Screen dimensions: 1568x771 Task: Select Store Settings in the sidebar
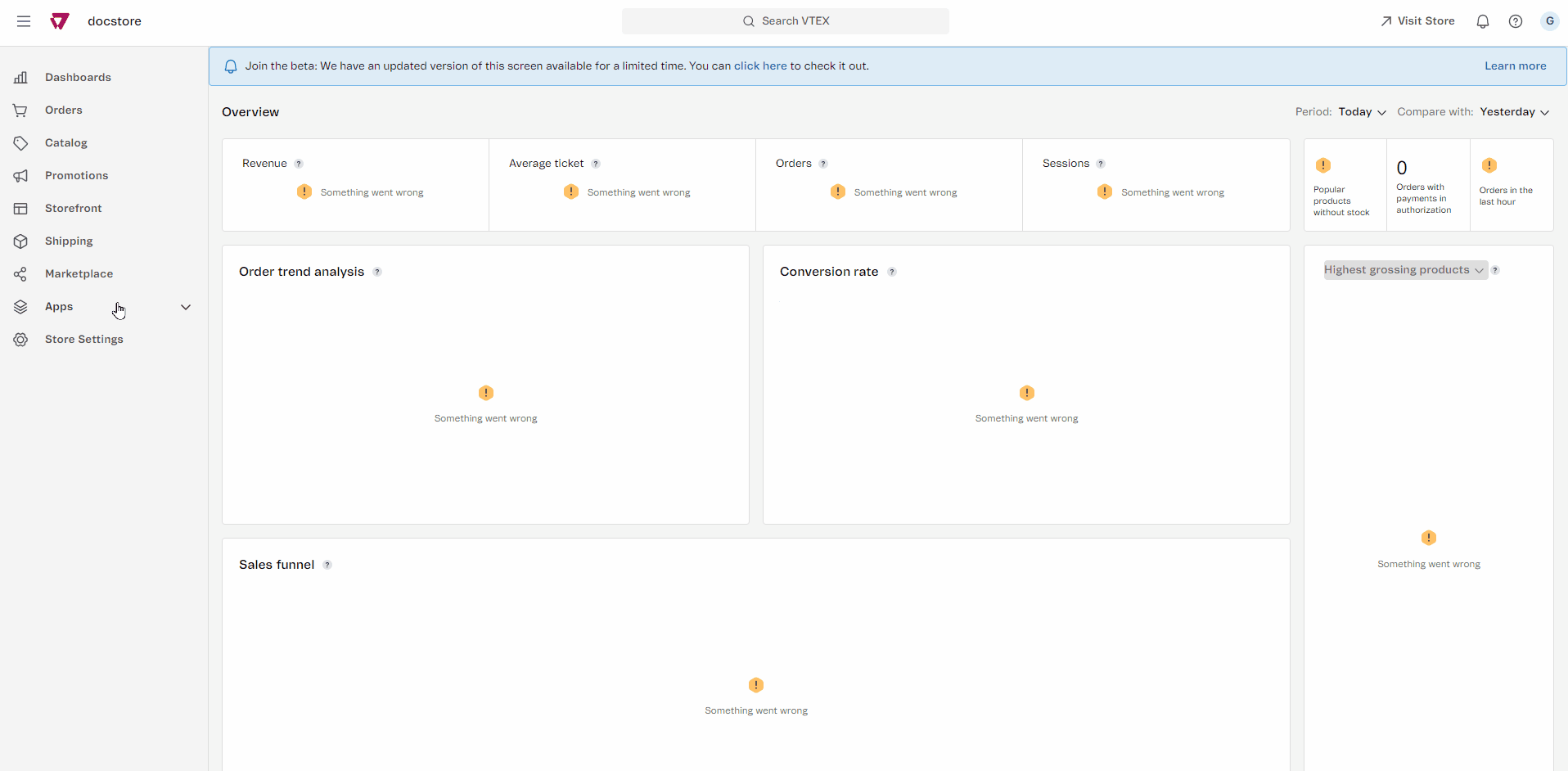point(83,340)
